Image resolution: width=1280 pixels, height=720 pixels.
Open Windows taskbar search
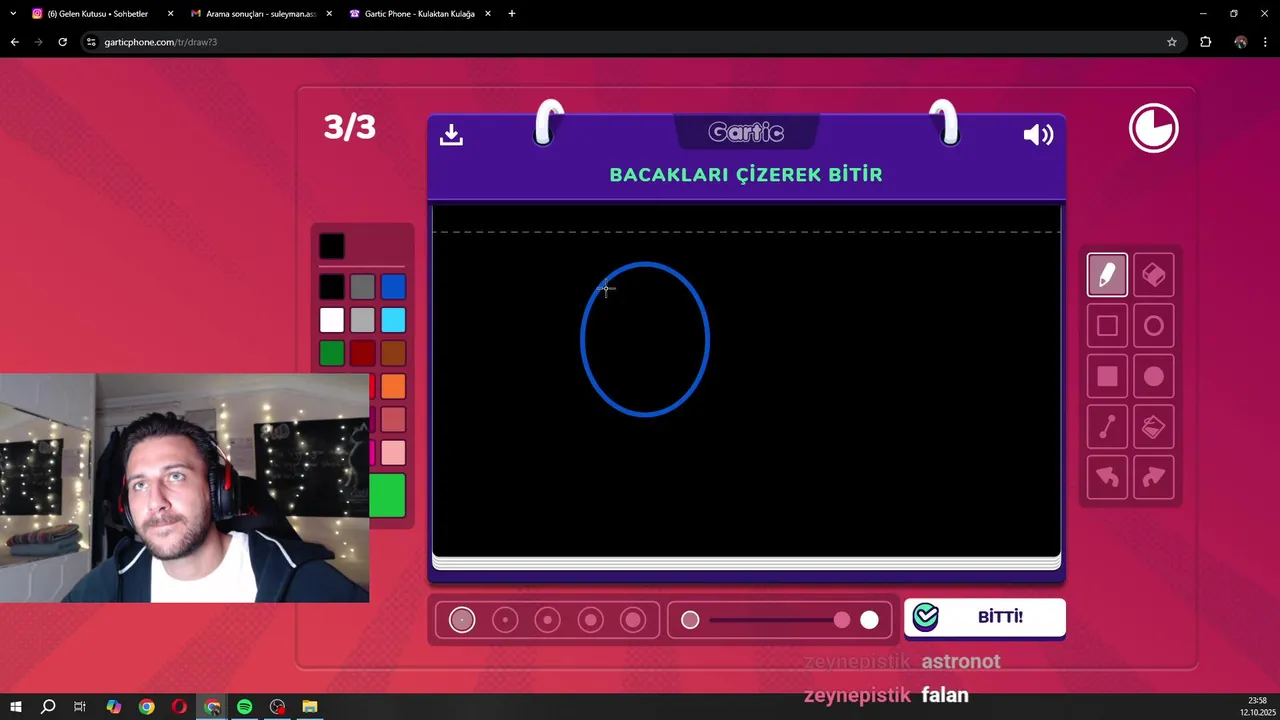click(x=48, y=707)
